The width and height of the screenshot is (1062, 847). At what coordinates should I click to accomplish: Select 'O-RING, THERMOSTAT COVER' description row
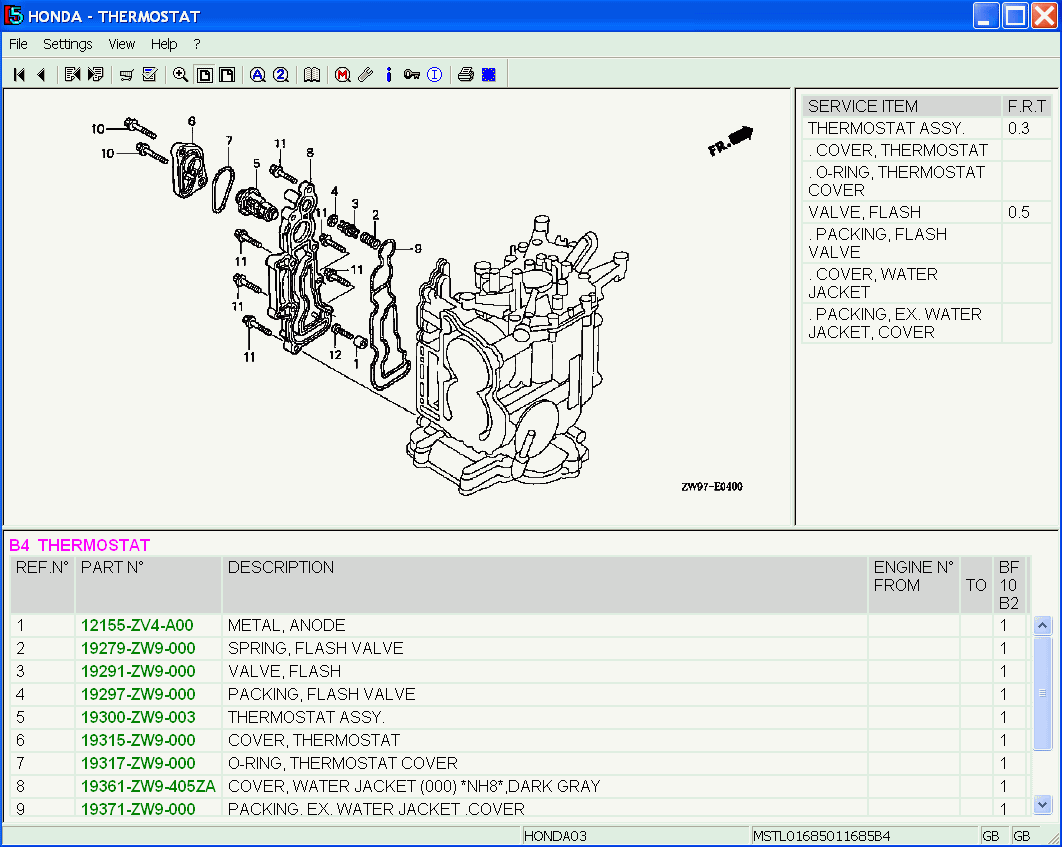(343, 763)
